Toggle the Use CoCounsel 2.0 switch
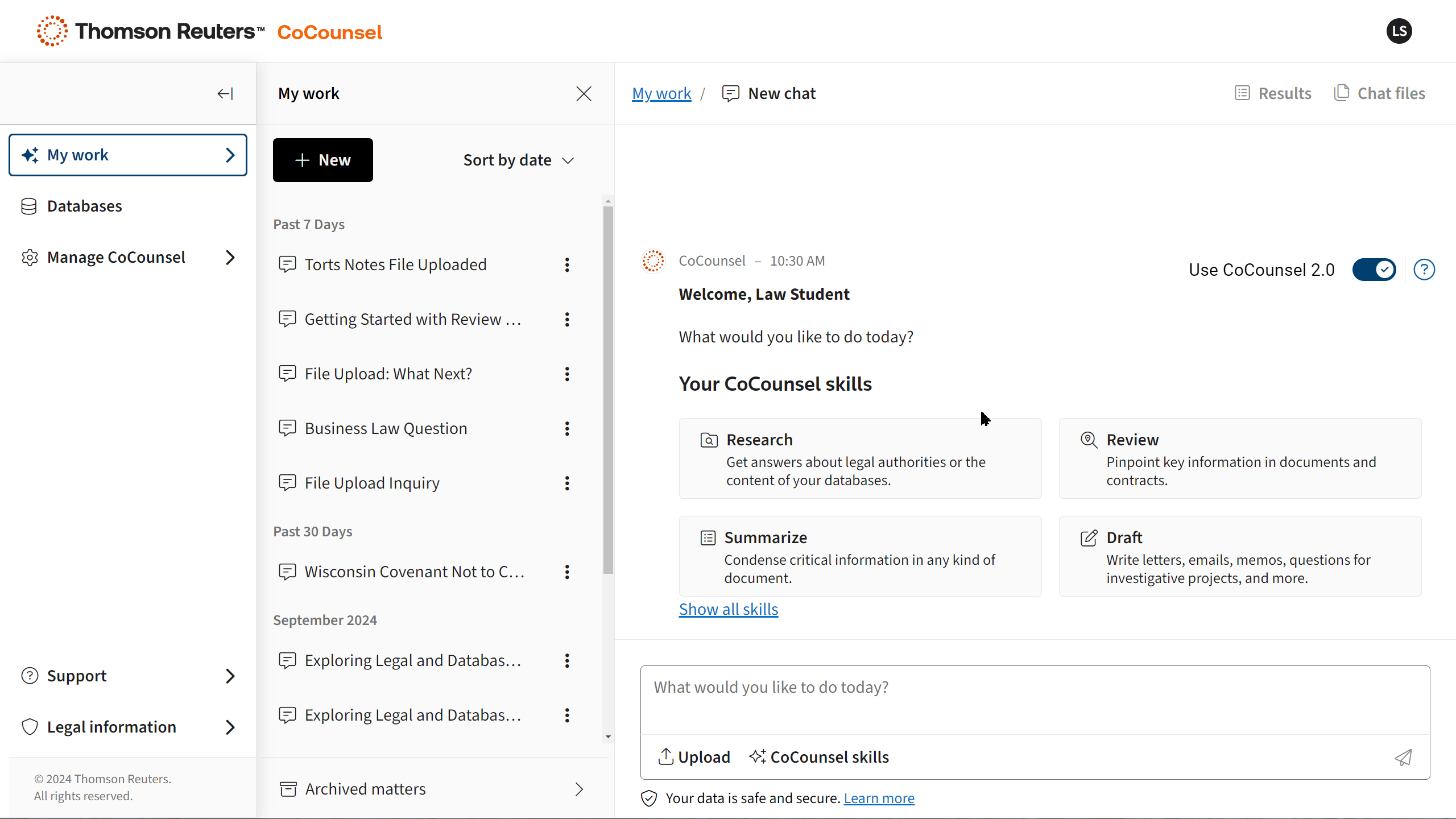The width and height of the screenshot is (1456, 819). pyautogui.click(x=1374, y=270)
